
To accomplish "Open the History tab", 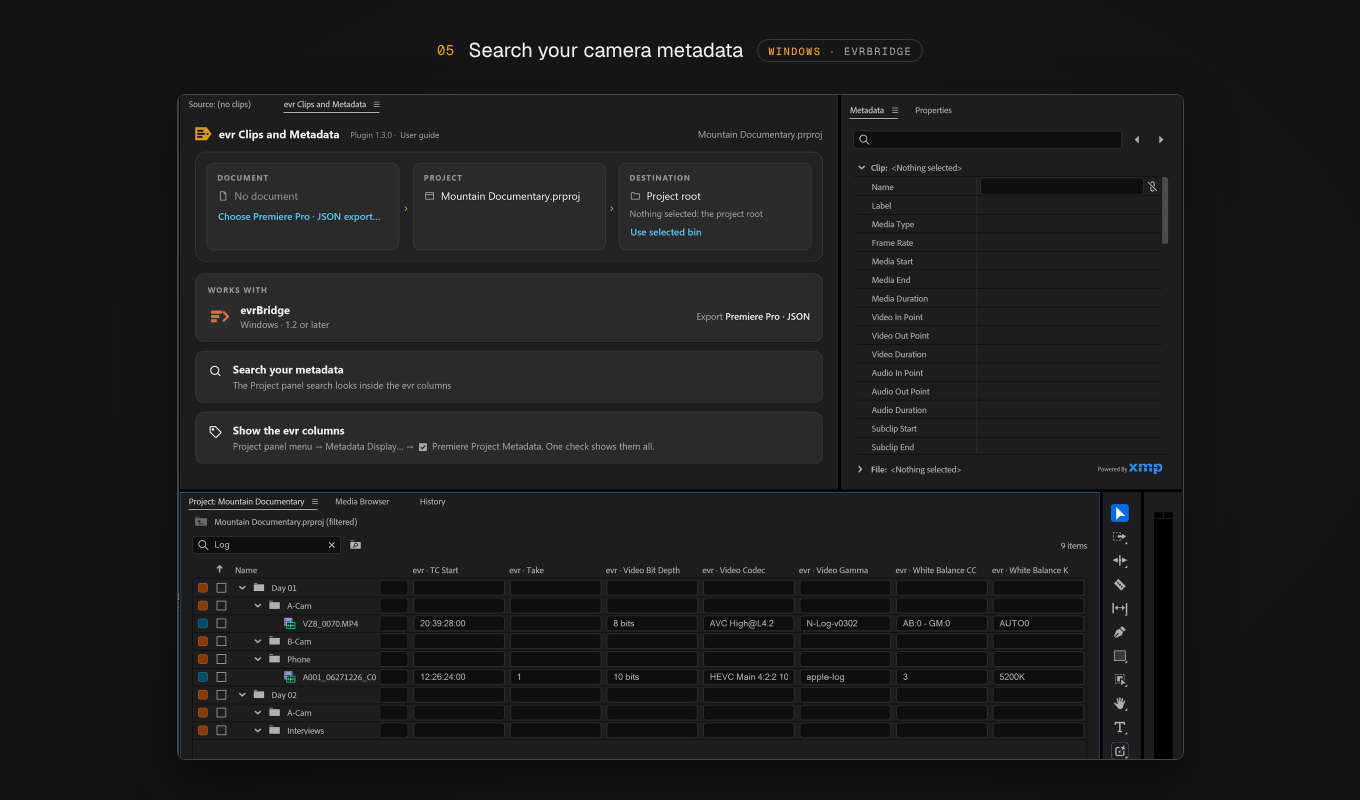I will tap(433, 502).
